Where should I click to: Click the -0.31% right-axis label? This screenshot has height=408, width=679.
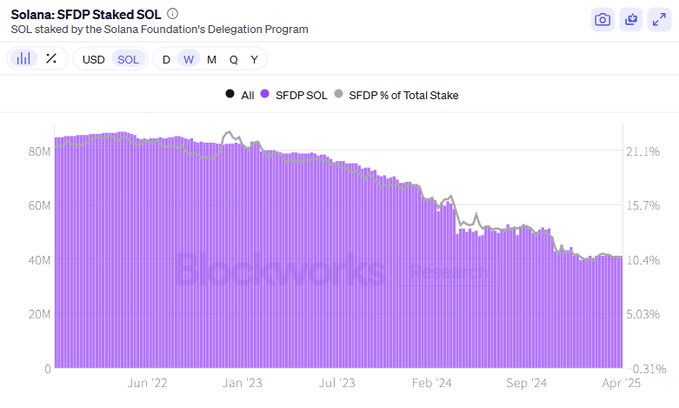pyautogui.click(x=647, y=369)
